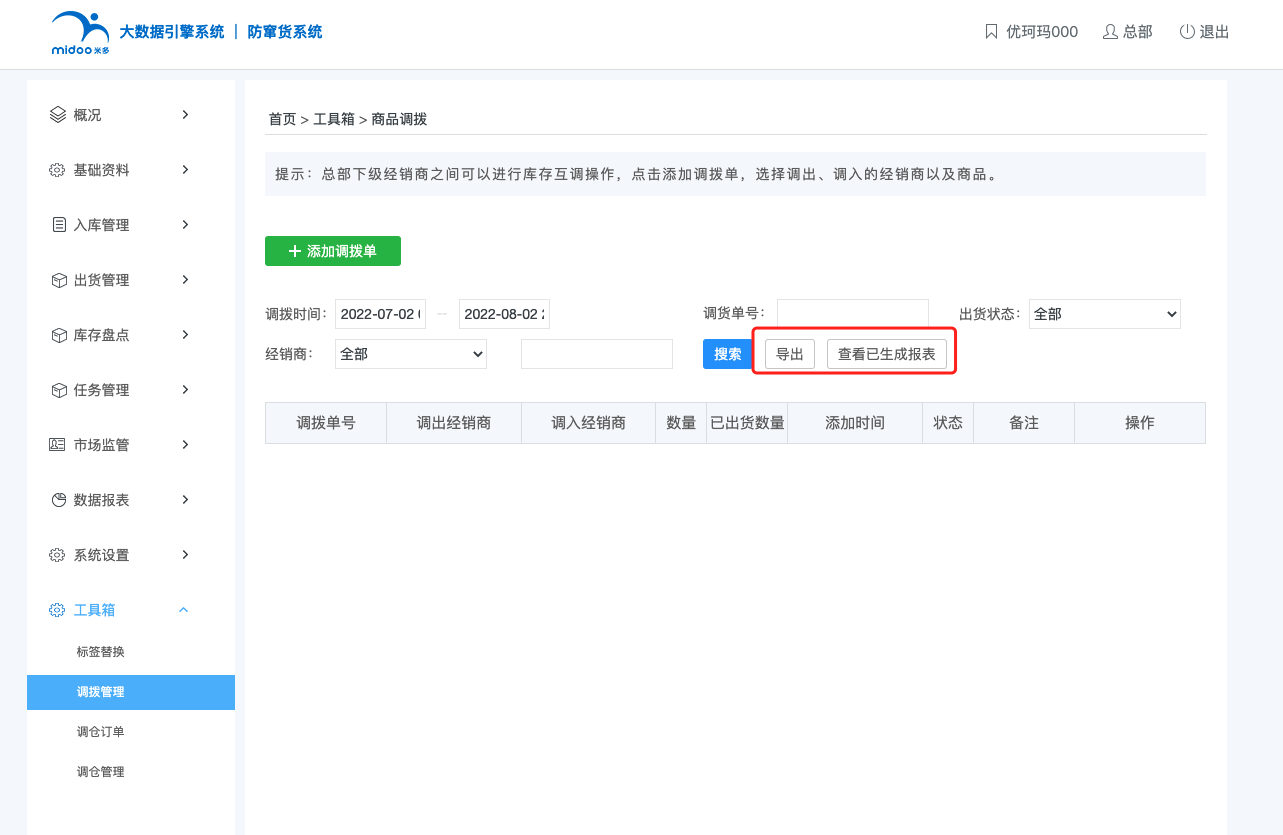Click the blue 搜索 button
Viewport: 1283px width, 835px height.
[x=728, y=354]
